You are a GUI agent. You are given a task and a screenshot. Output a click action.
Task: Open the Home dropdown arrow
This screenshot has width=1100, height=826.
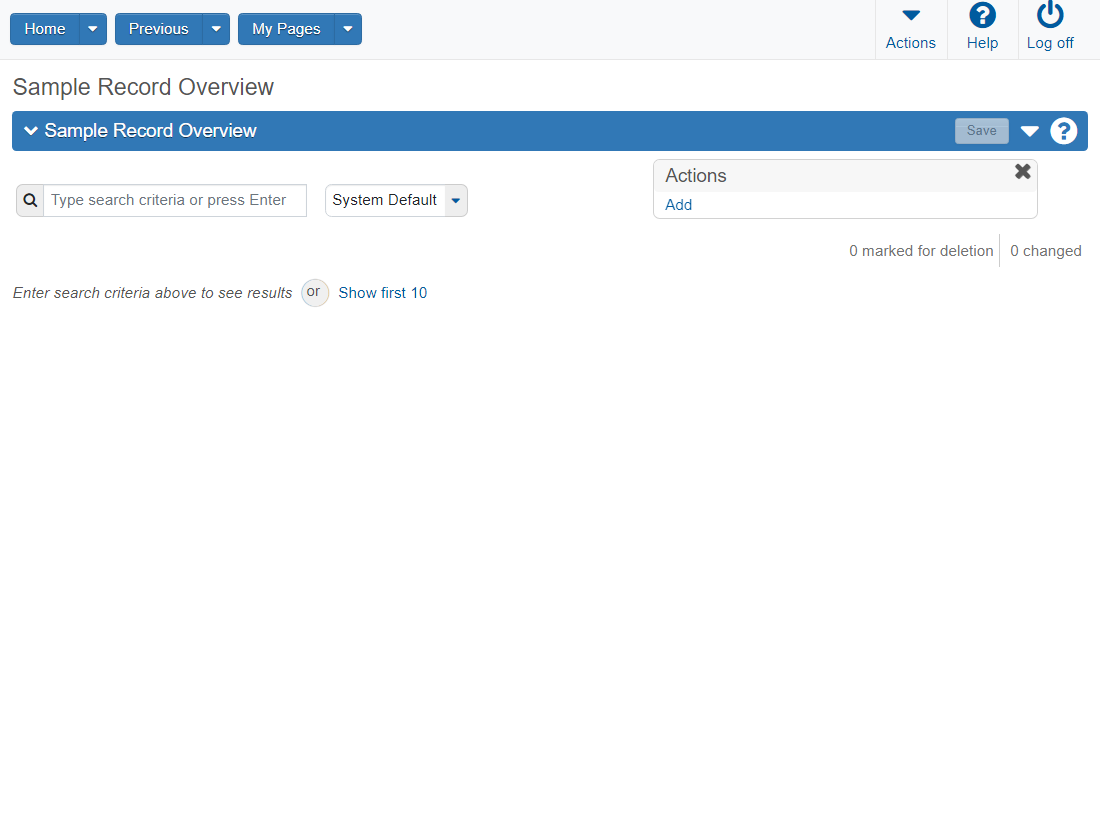pyautogui.click(x=93, y=29)
